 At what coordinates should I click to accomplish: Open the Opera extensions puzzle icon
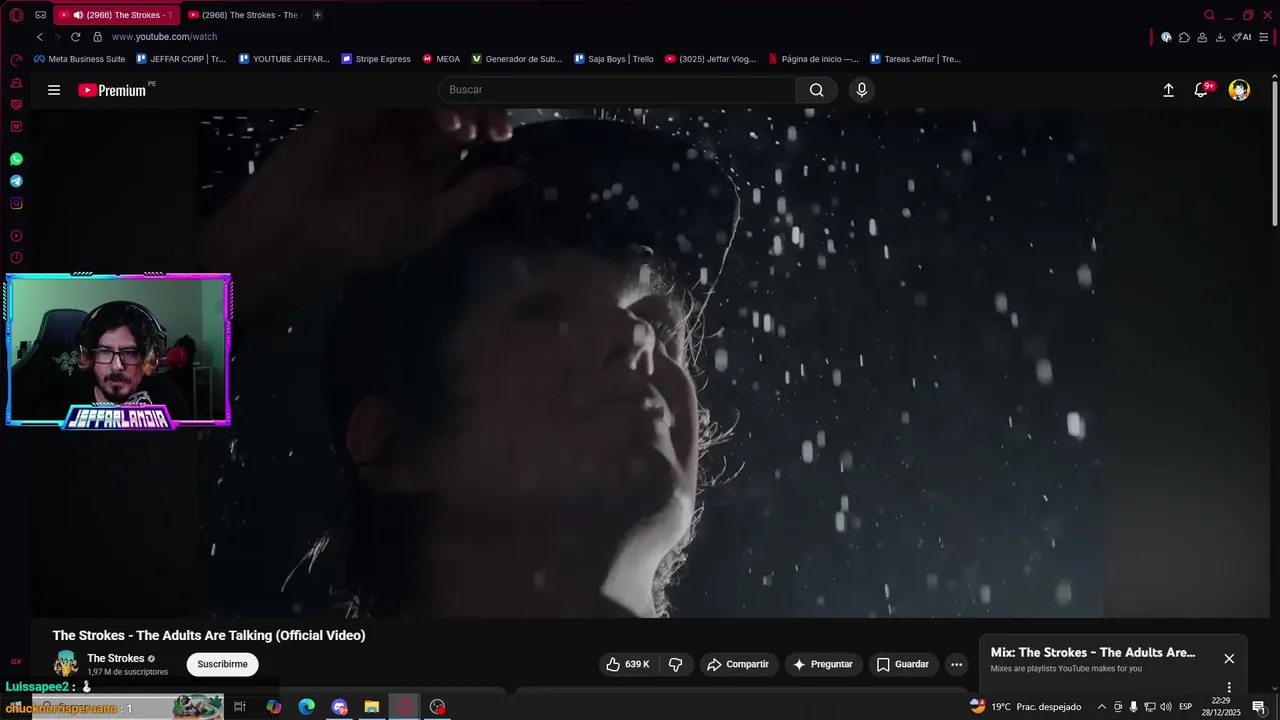click(1184, 37)
